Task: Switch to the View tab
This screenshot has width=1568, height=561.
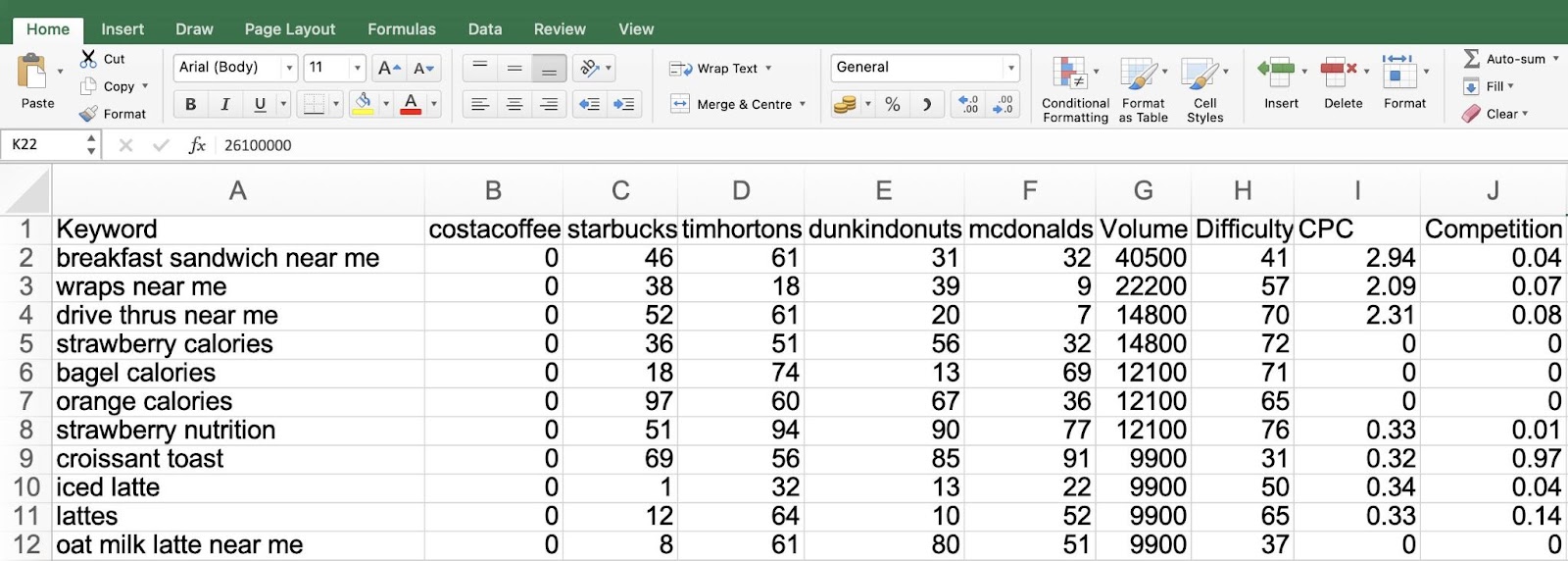Action: pos(636,29)
